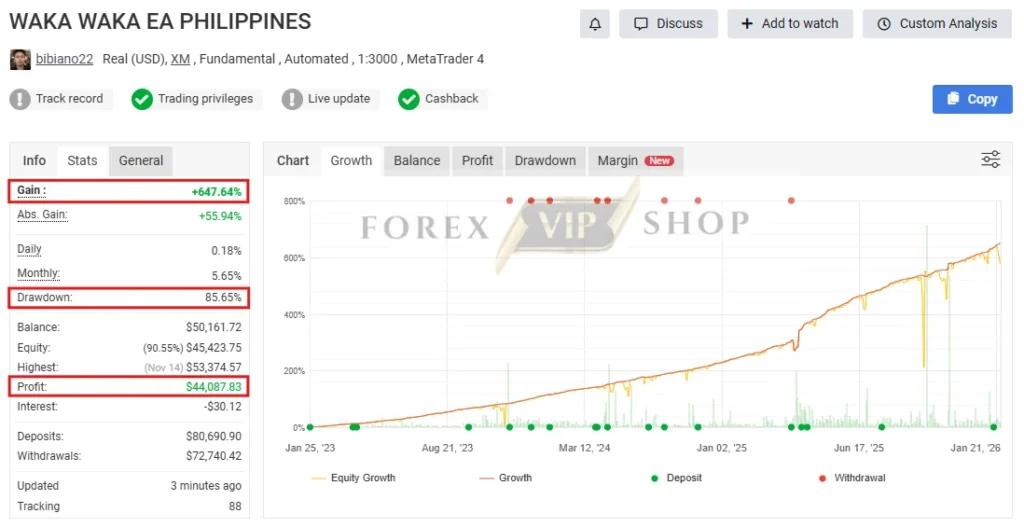Click the 0.18% daily value
The height and width of the screenshot is (527, 1024).
point(227,251)
